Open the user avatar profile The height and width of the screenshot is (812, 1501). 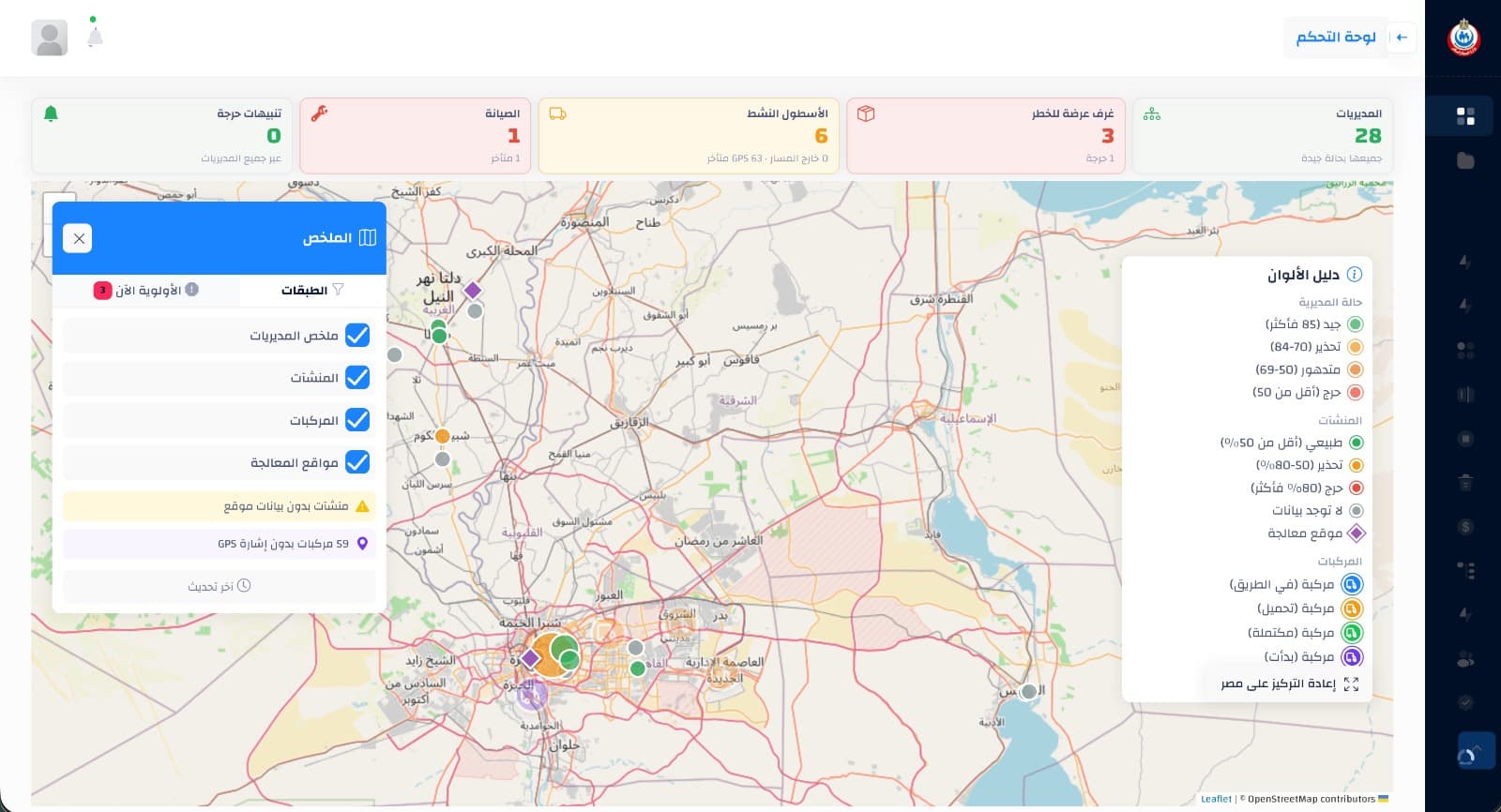50,38
